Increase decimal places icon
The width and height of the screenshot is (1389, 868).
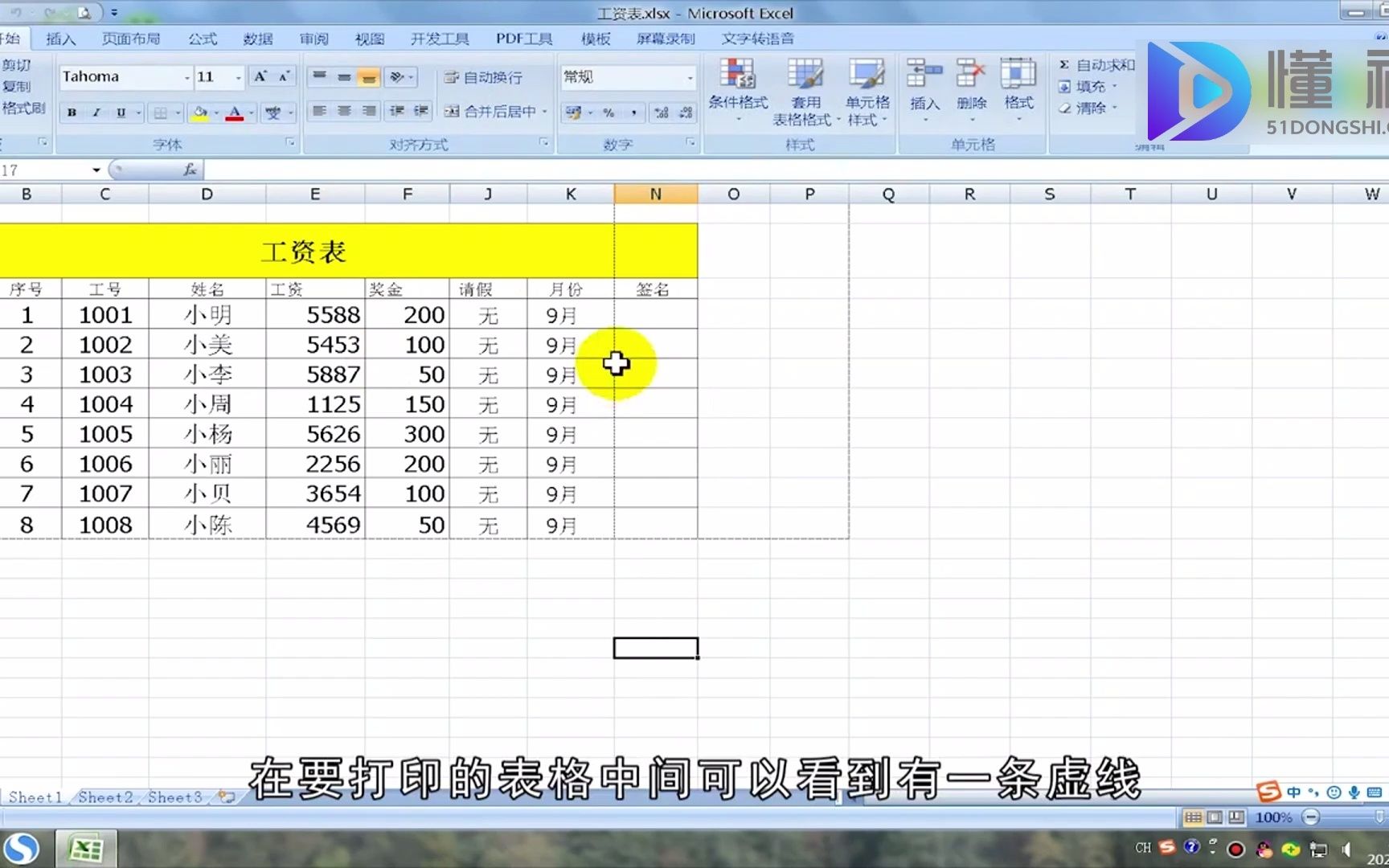662,113
